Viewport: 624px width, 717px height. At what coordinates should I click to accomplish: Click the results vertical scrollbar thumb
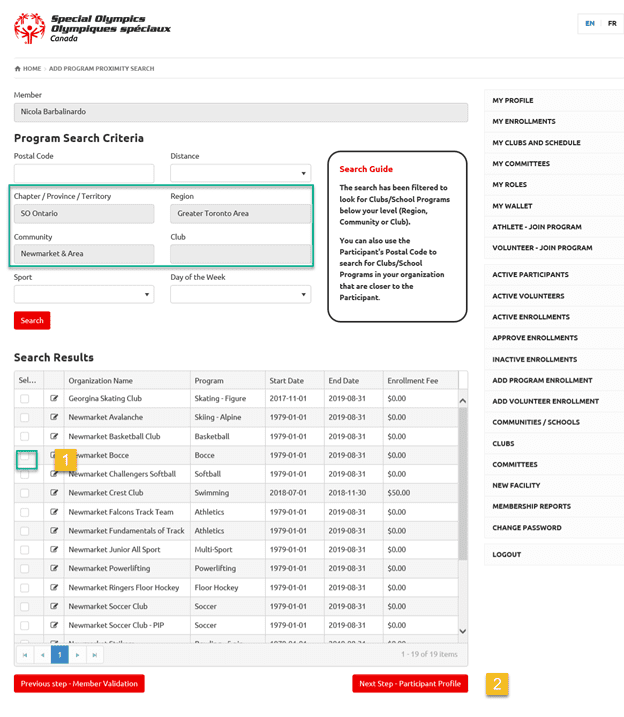(463, 483)
